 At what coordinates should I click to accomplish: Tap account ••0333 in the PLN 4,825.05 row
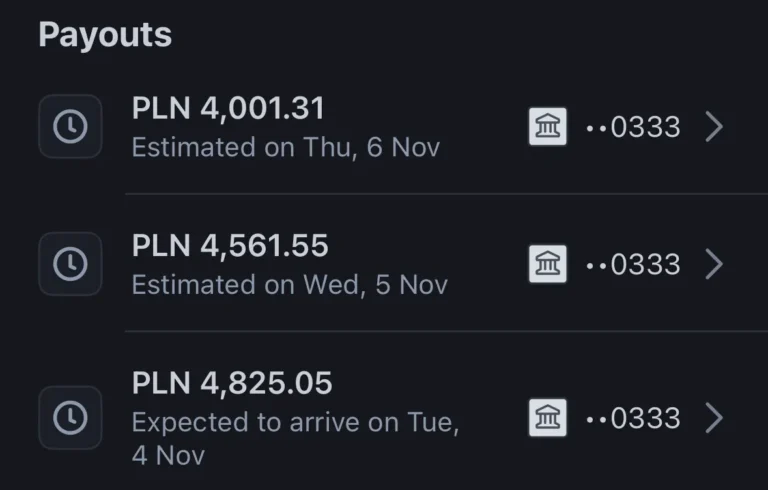(x=632, y=418)
